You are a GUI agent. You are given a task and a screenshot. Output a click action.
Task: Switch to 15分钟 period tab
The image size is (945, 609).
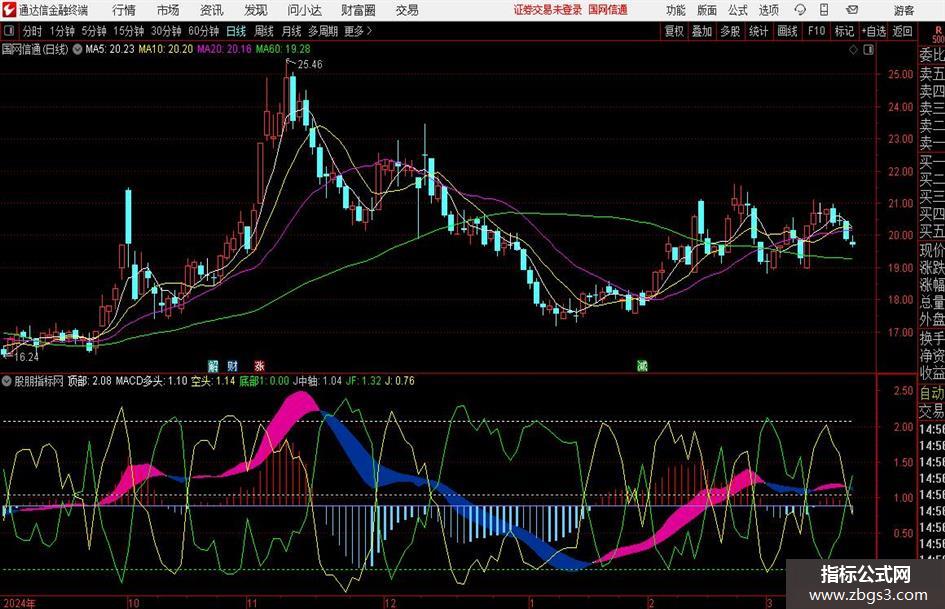pyautogui.click(x=129, y=31)
